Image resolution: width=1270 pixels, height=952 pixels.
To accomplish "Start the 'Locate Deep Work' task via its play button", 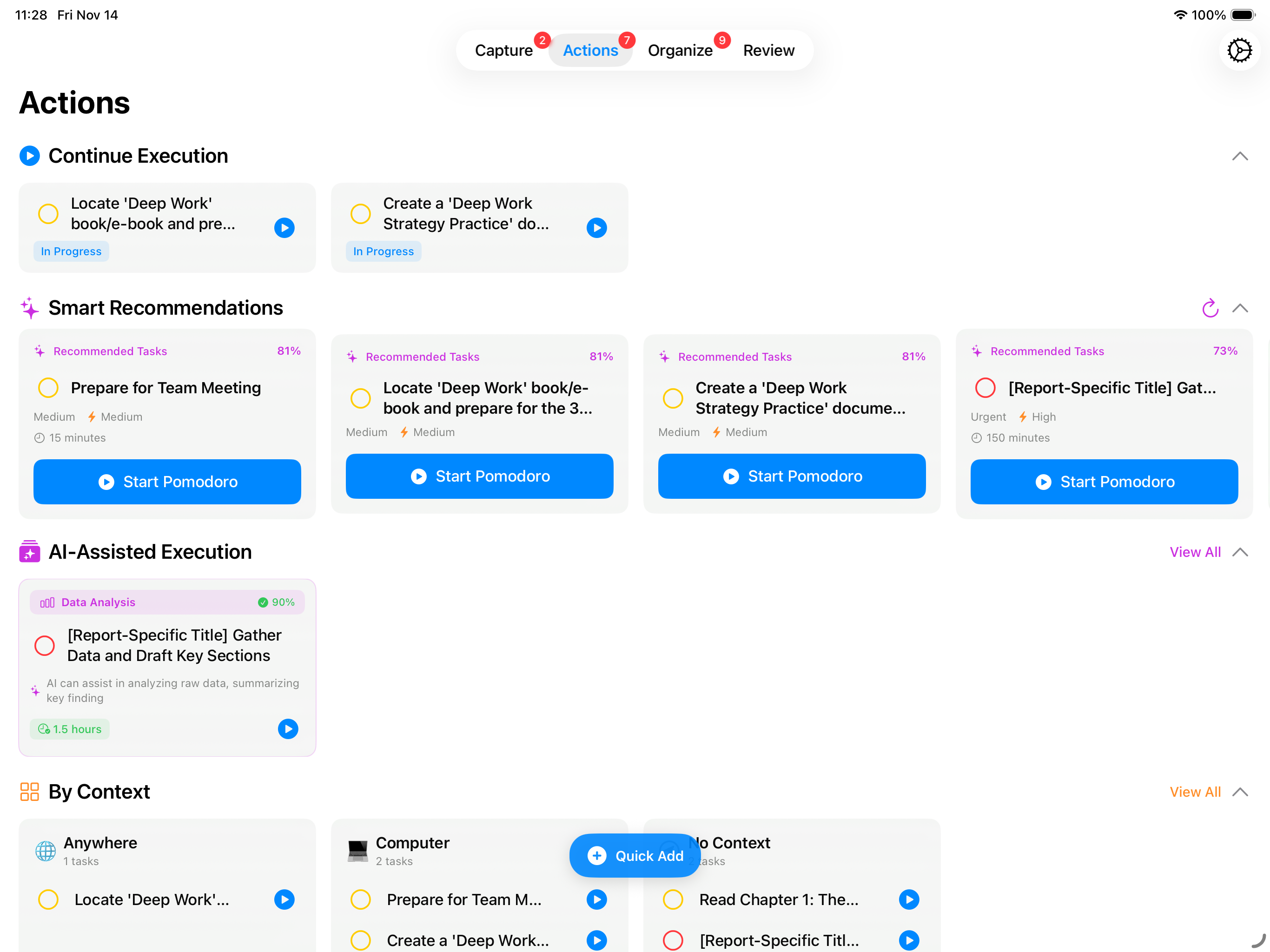I will coord(284,227).
